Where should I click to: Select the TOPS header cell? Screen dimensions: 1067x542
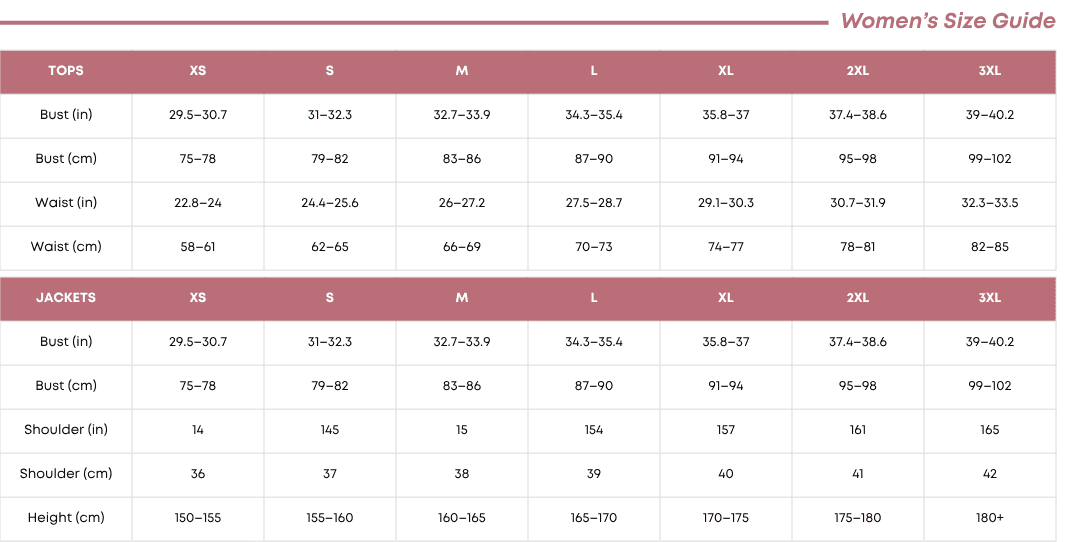click(66, 71)
